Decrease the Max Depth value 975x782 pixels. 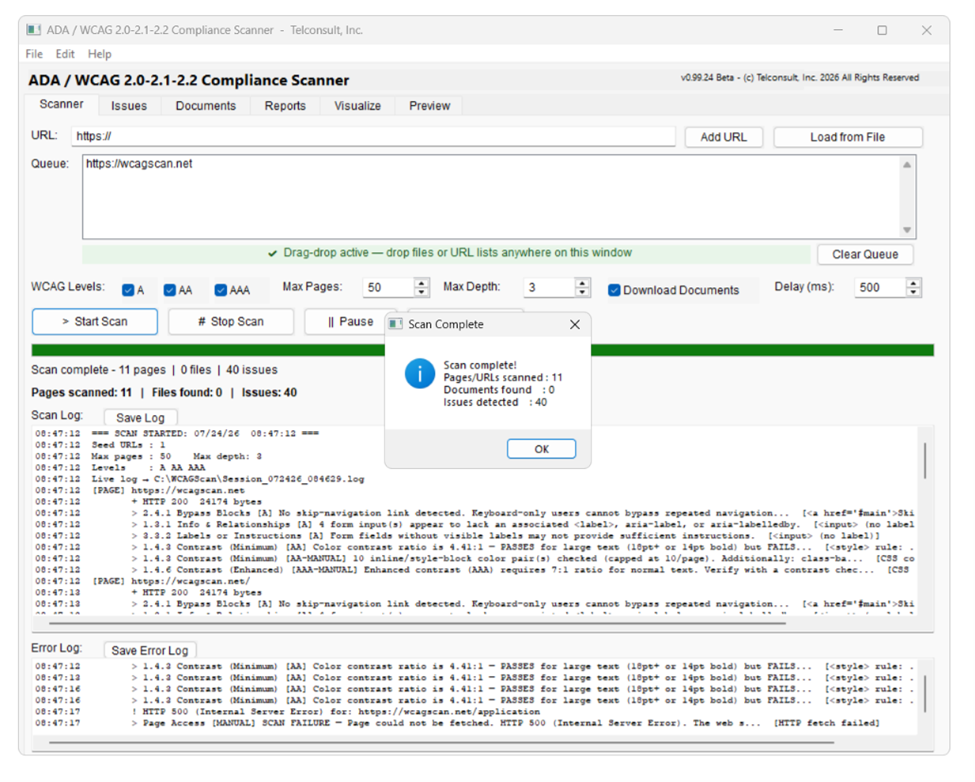pyautogui.click(x=582, y=292)
